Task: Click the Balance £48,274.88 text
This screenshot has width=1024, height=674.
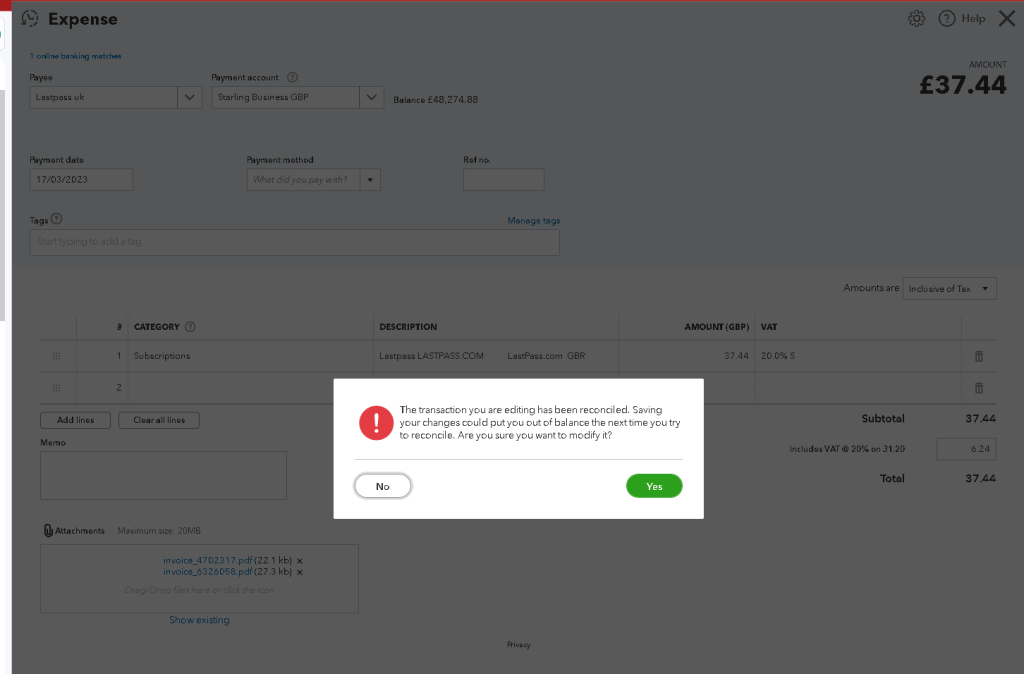Action: 436,100
